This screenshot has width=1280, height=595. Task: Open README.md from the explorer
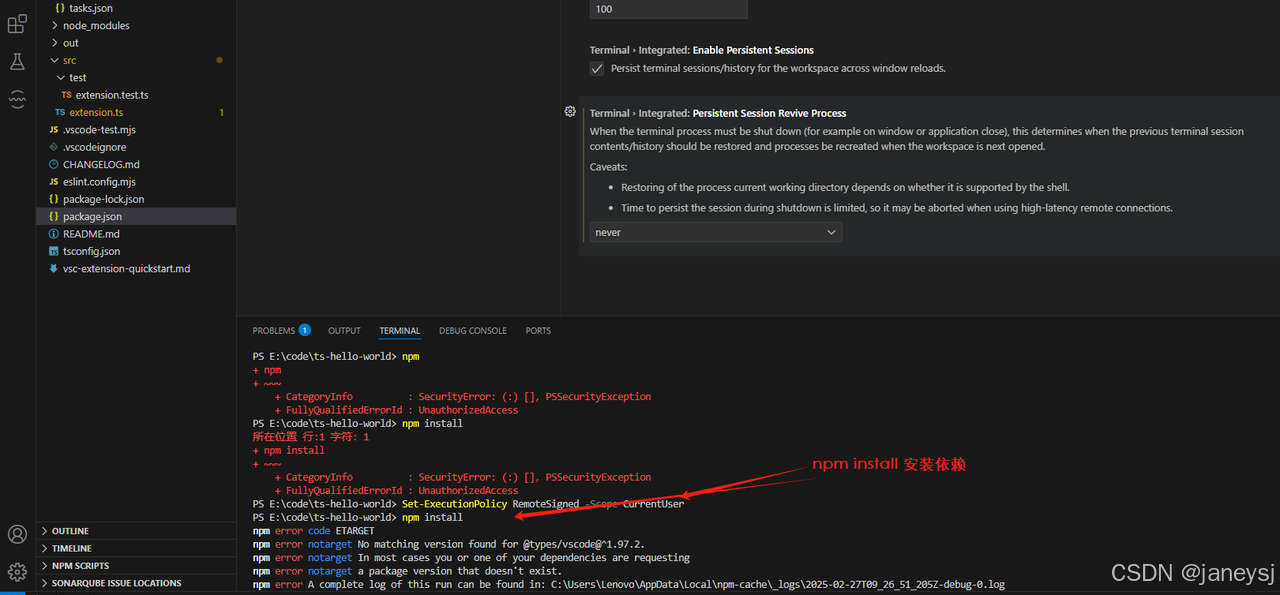[91, 234]
